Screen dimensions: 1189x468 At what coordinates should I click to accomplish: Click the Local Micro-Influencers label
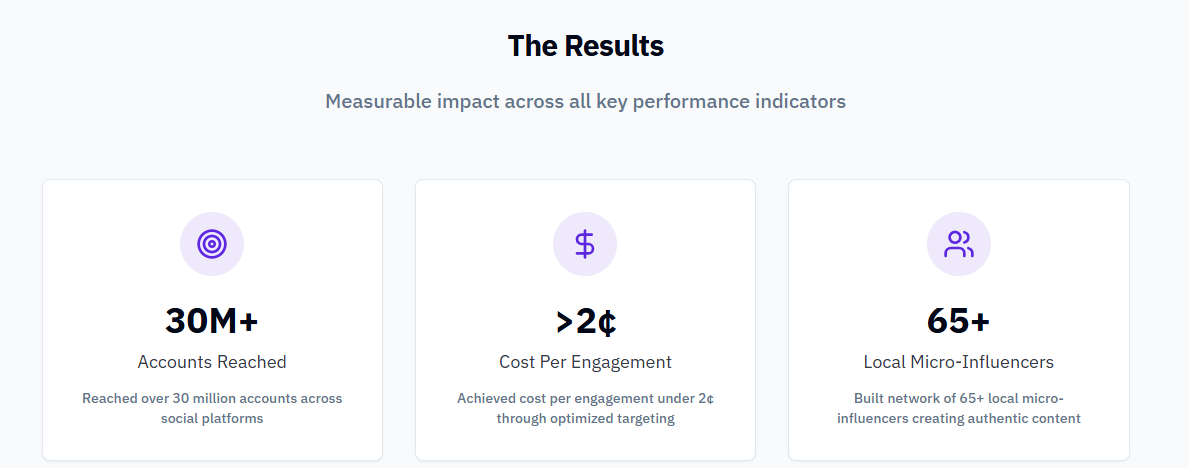coord(958,362)
